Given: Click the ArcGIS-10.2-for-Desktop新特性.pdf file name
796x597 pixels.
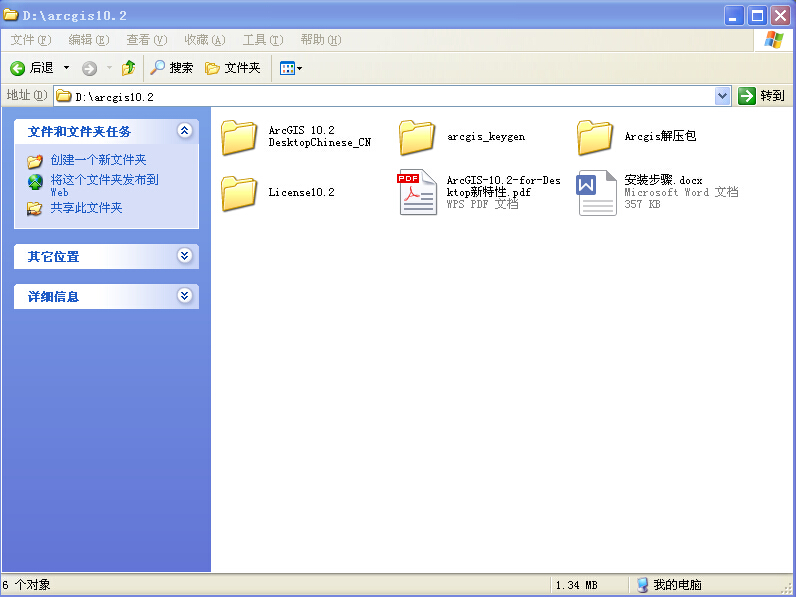Looking at the screenshot, I should coord(504,186).
